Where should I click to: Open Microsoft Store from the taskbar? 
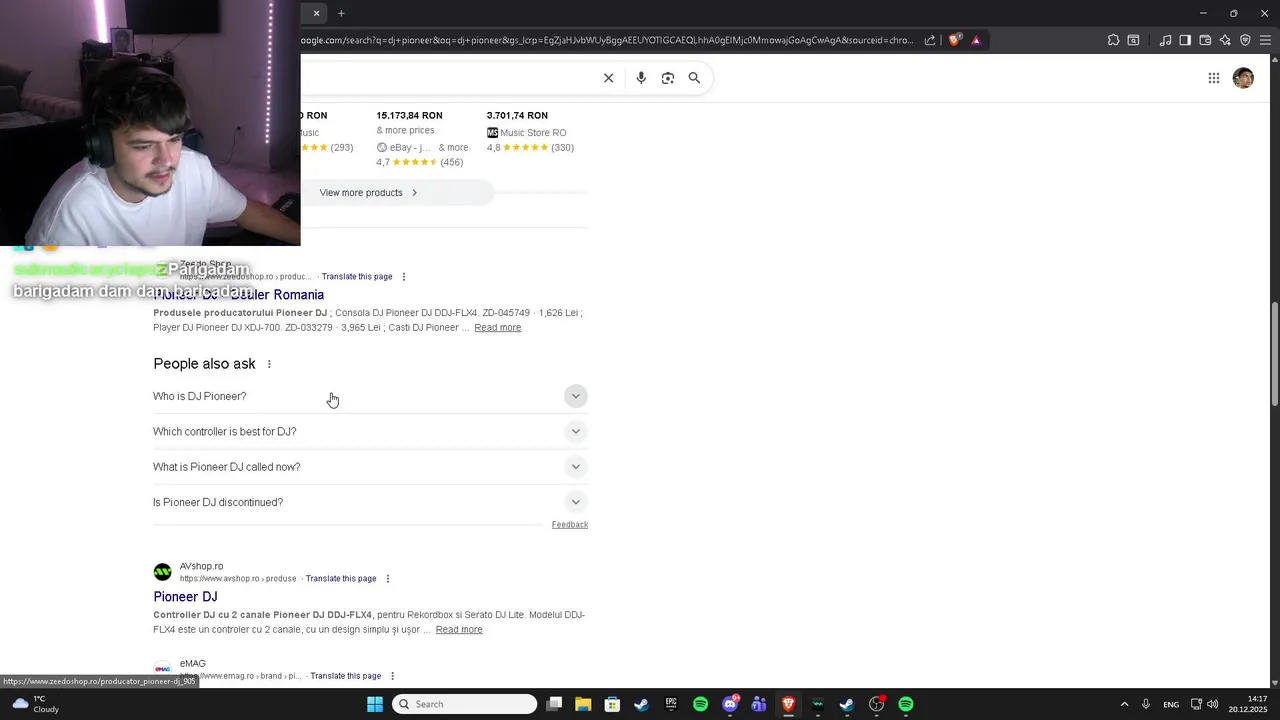(612, 704)
